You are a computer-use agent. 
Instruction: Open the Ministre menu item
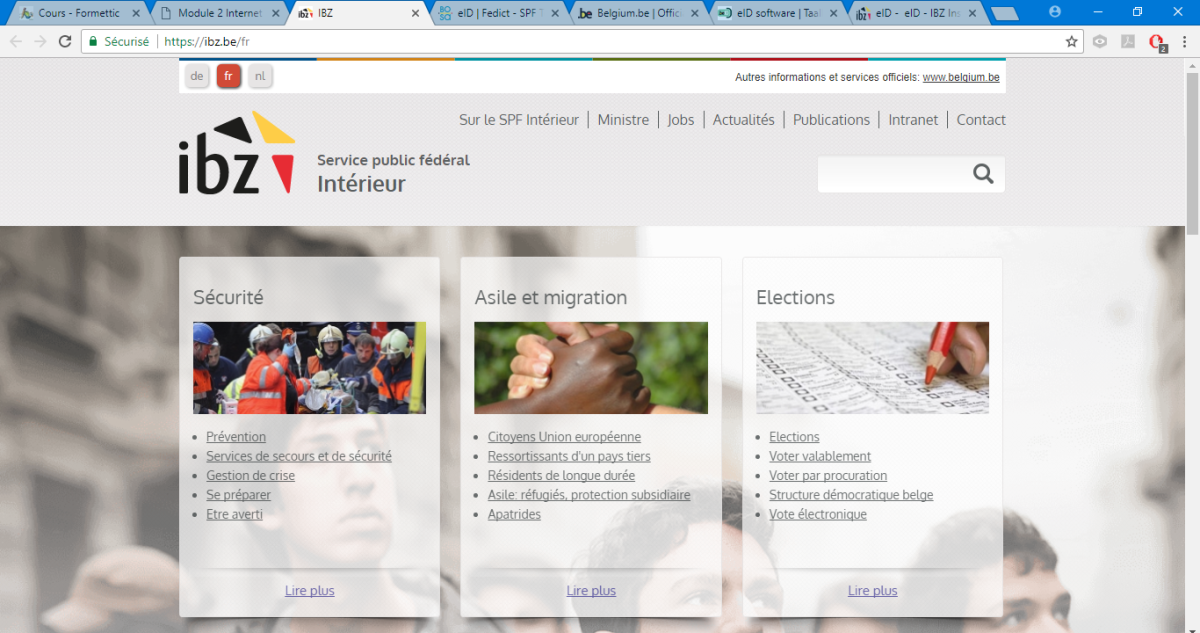coord(623,120)
